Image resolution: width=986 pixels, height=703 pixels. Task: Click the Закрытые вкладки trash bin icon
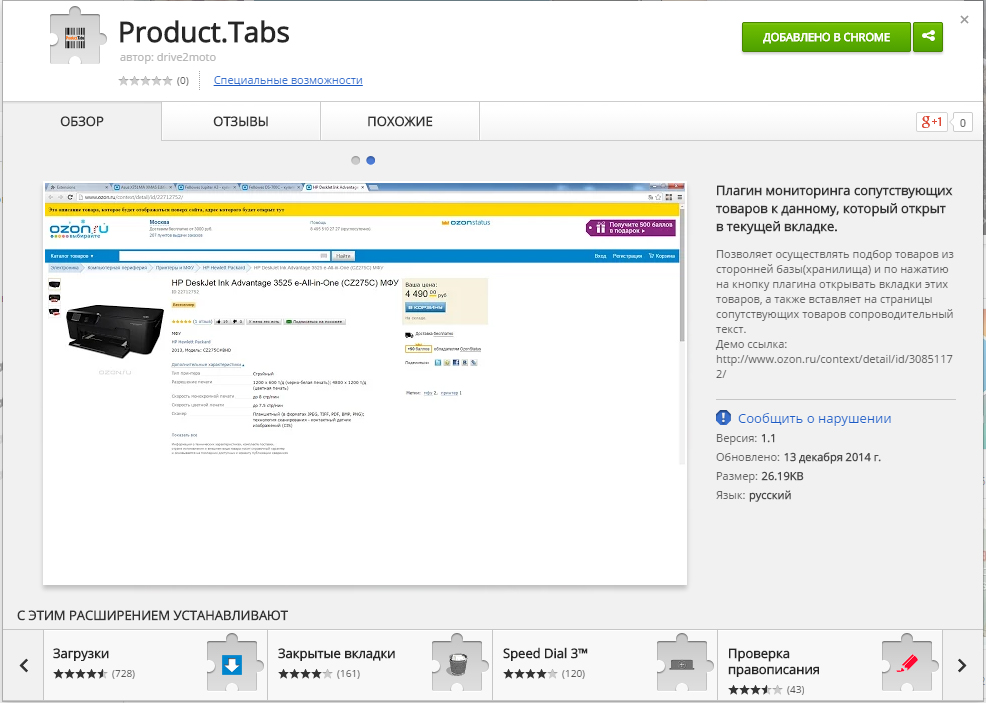[458, 664]
